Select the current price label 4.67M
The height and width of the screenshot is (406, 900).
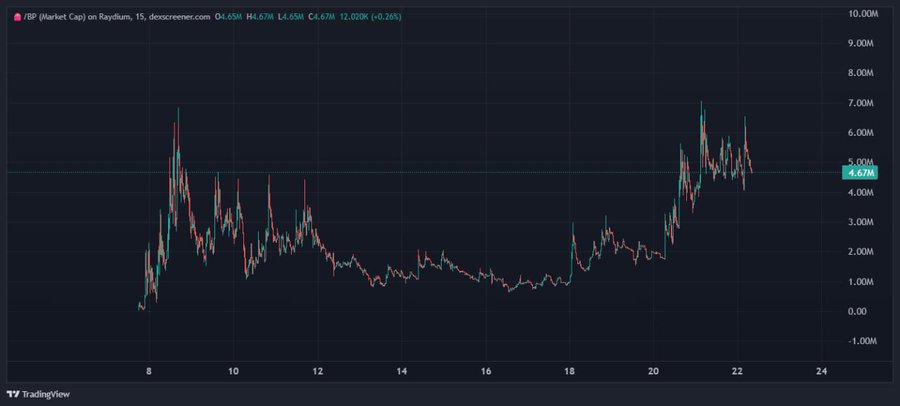point(859,172)
